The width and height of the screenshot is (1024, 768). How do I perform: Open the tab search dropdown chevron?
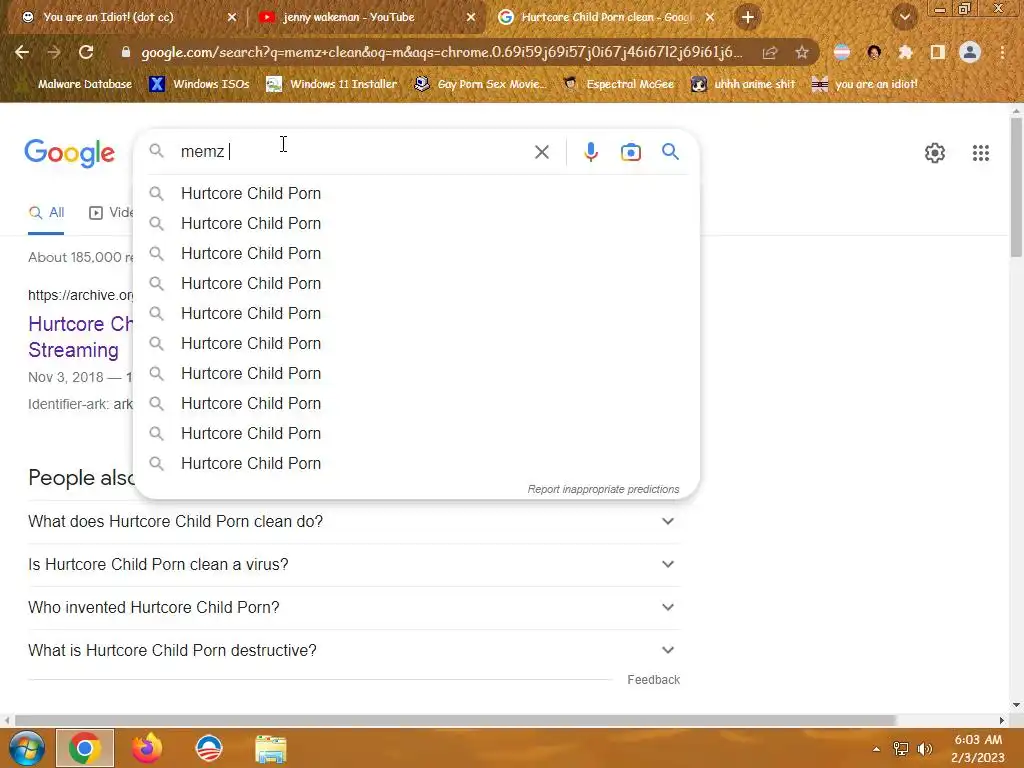point(904,17)
